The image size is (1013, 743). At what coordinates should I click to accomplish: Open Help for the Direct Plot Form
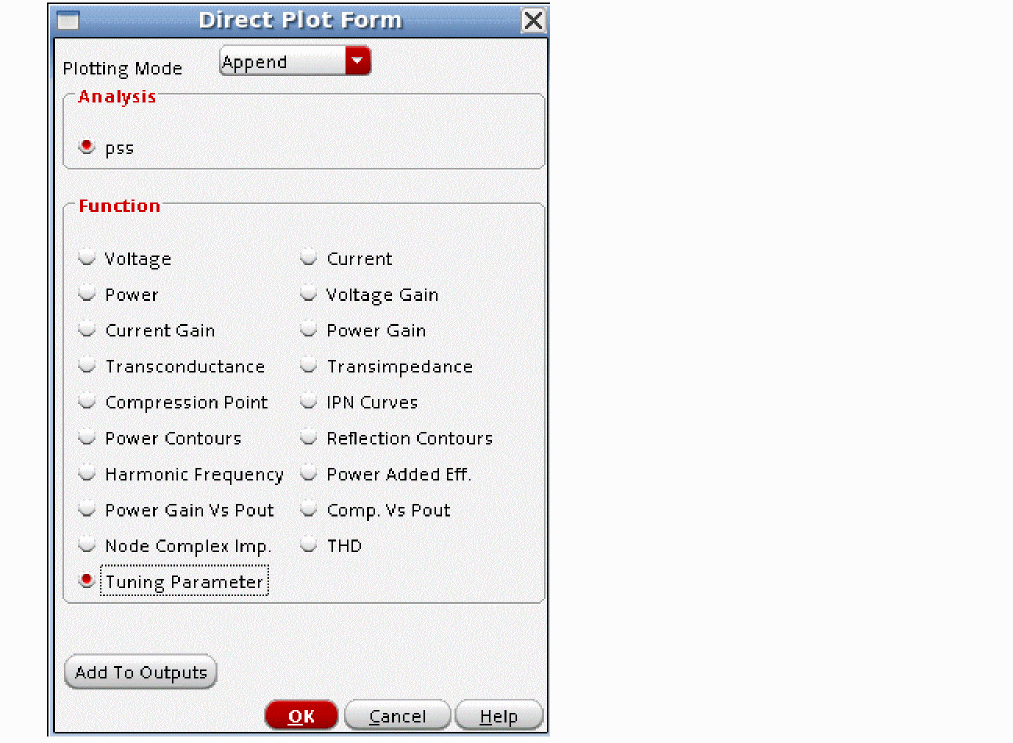pyautogui.click(x=499, y=715)
